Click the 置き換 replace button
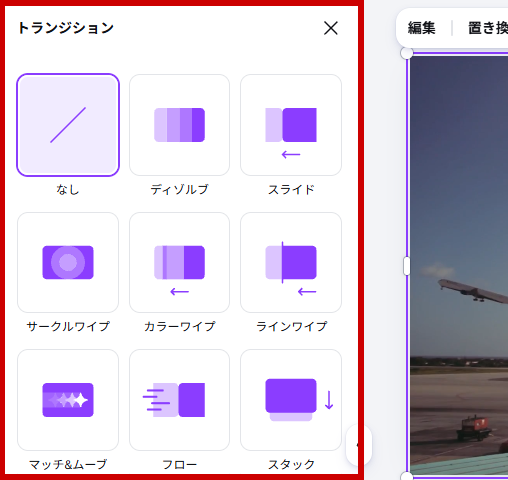The image size is (508, 480). tap(488, 28)
